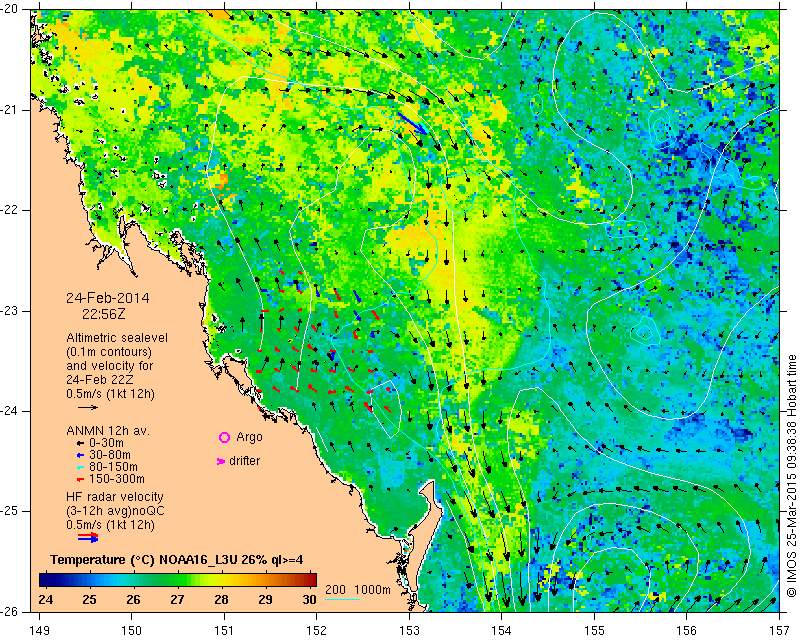Click the black 0-30m ANMN arrow symbol
Screen dimensions: 800x640
coord(80,443)
